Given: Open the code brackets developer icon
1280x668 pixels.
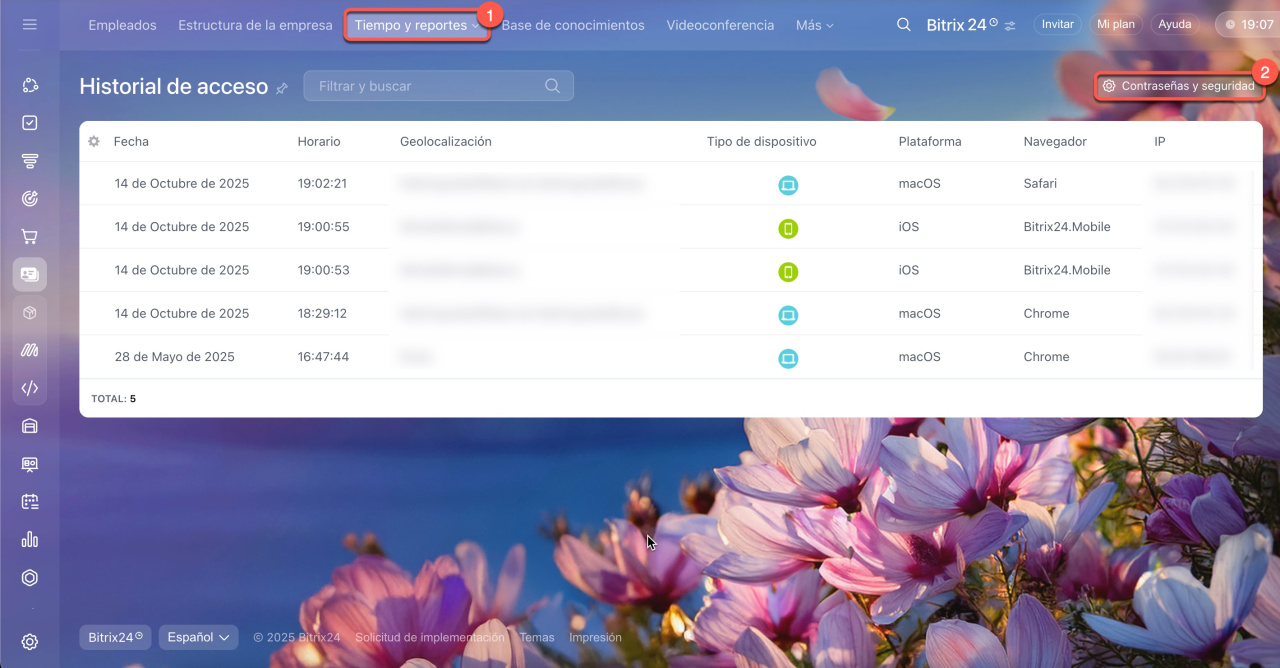Looking at the screenshot, I should pyautogui.click(x=30, y=388).
